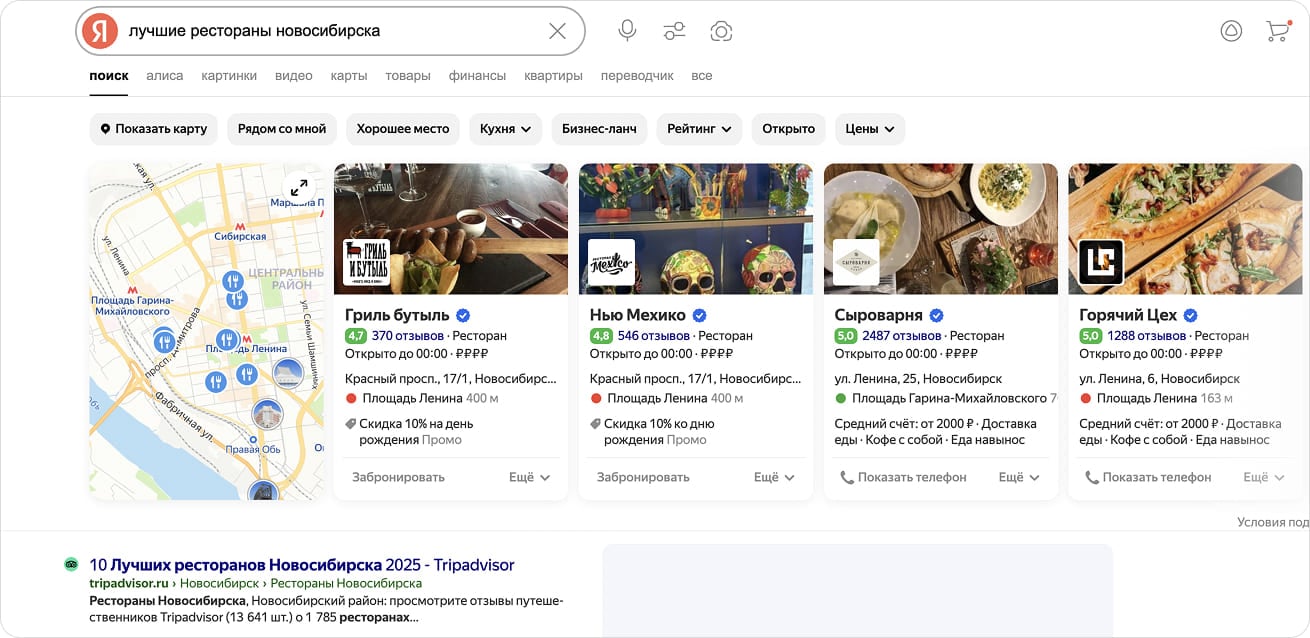Open the Кухня dropdown
This screenshot has height=638, width=1310.
505,129
